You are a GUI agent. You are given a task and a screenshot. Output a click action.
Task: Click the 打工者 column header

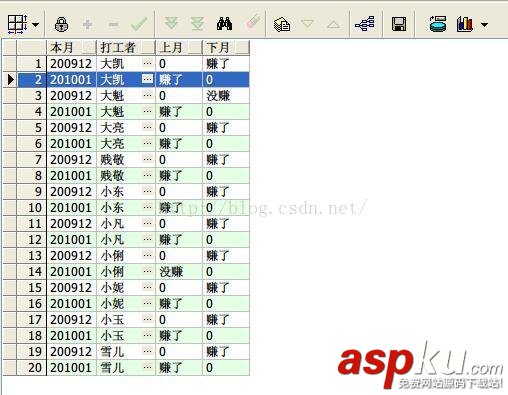(126, 47)
